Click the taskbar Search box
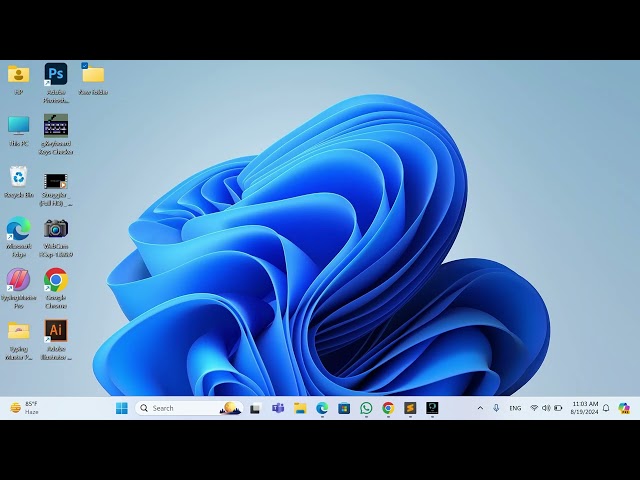 (x=185, y=408)
